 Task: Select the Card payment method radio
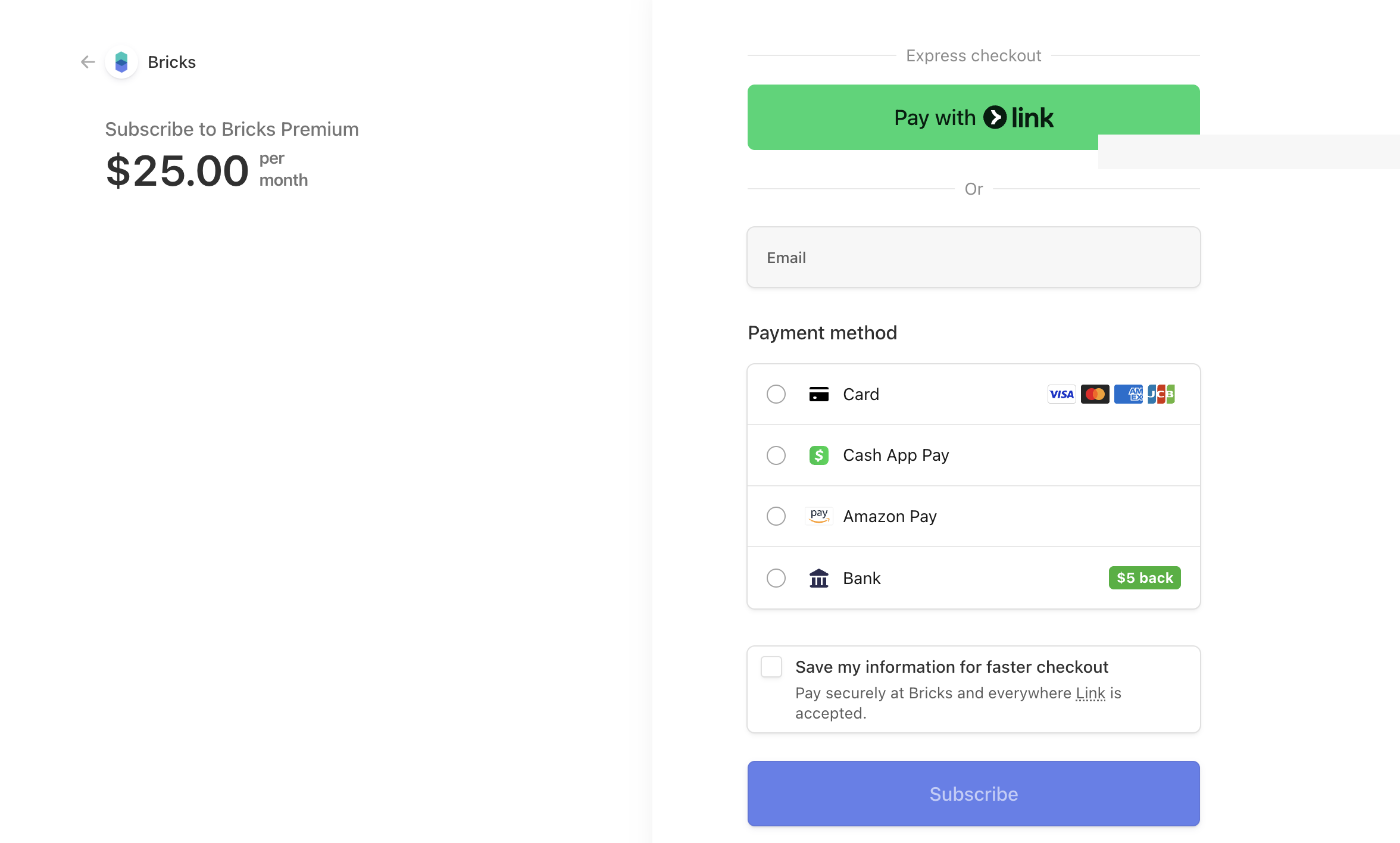(x=776, y=394)
